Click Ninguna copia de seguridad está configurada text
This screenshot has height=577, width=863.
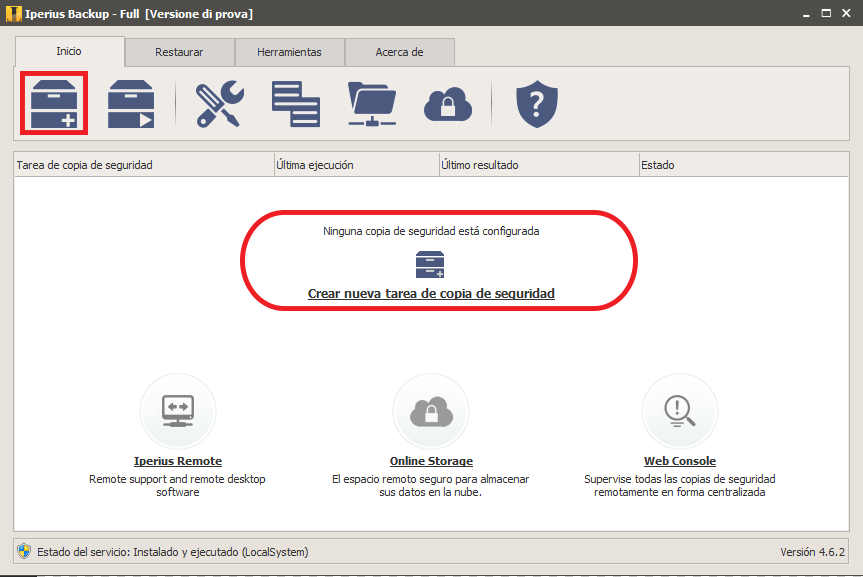click(x=431, y=231)
